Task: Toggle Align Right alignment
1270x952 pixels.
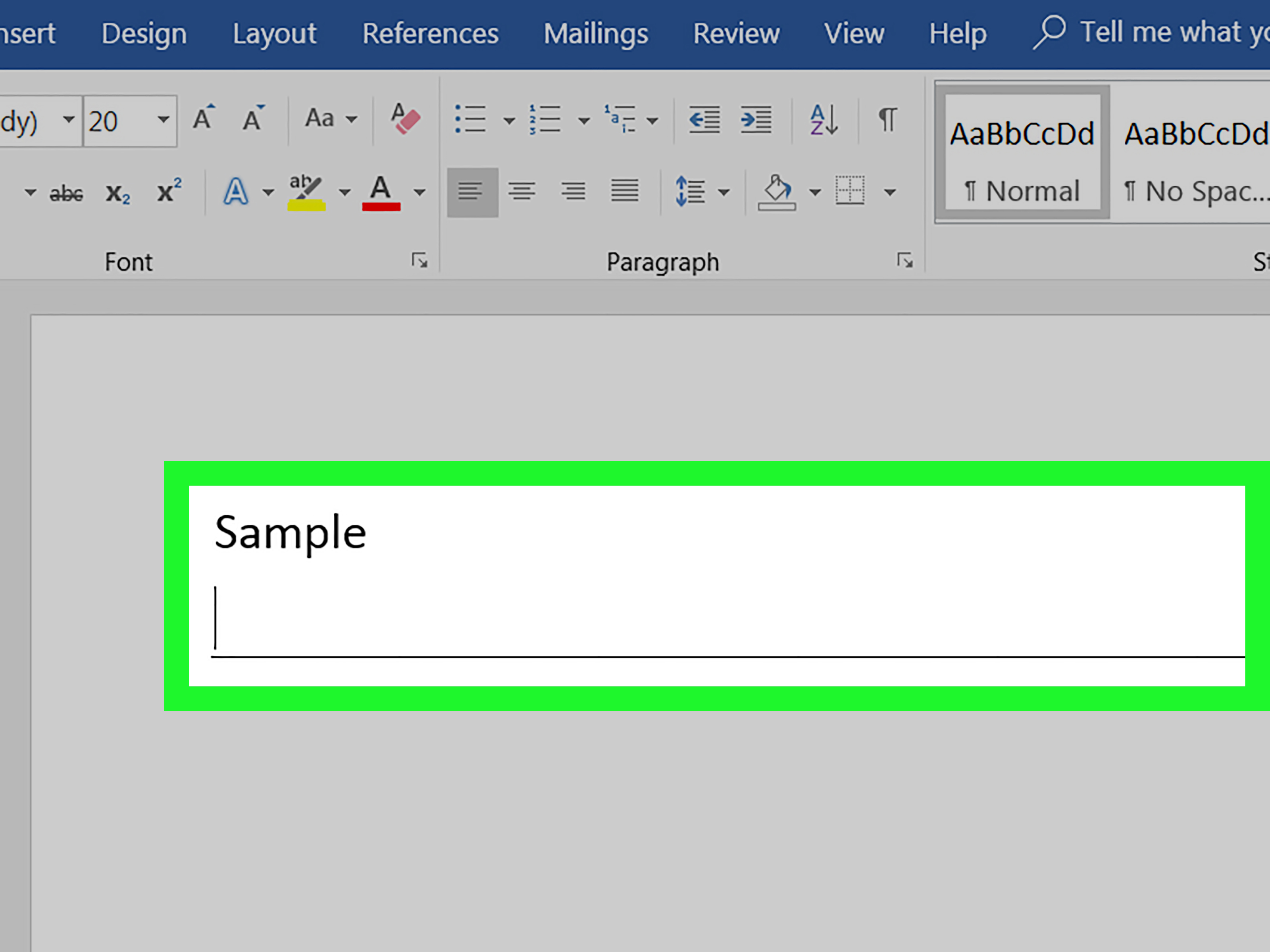Action: click(573, 192)
